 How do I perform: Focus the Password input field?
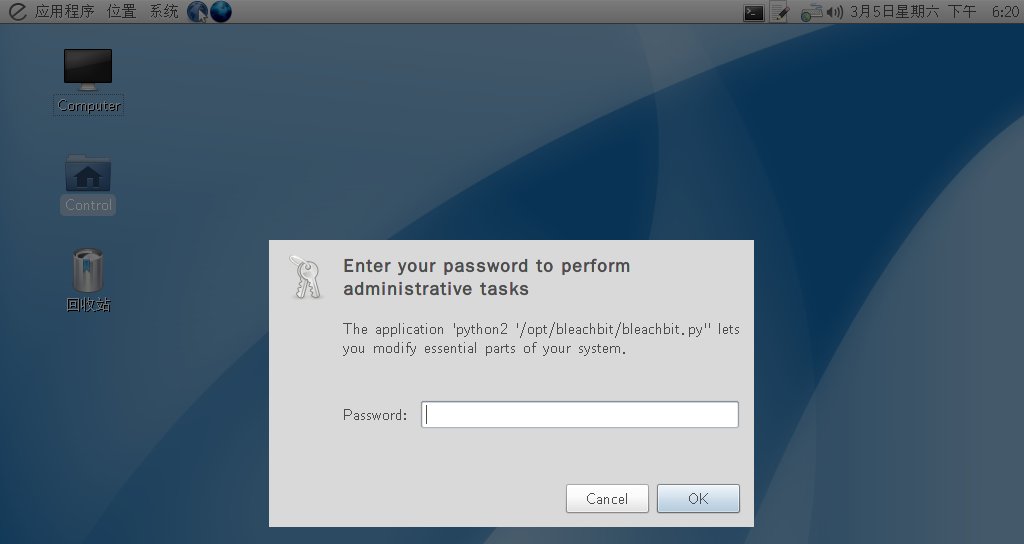580,415
